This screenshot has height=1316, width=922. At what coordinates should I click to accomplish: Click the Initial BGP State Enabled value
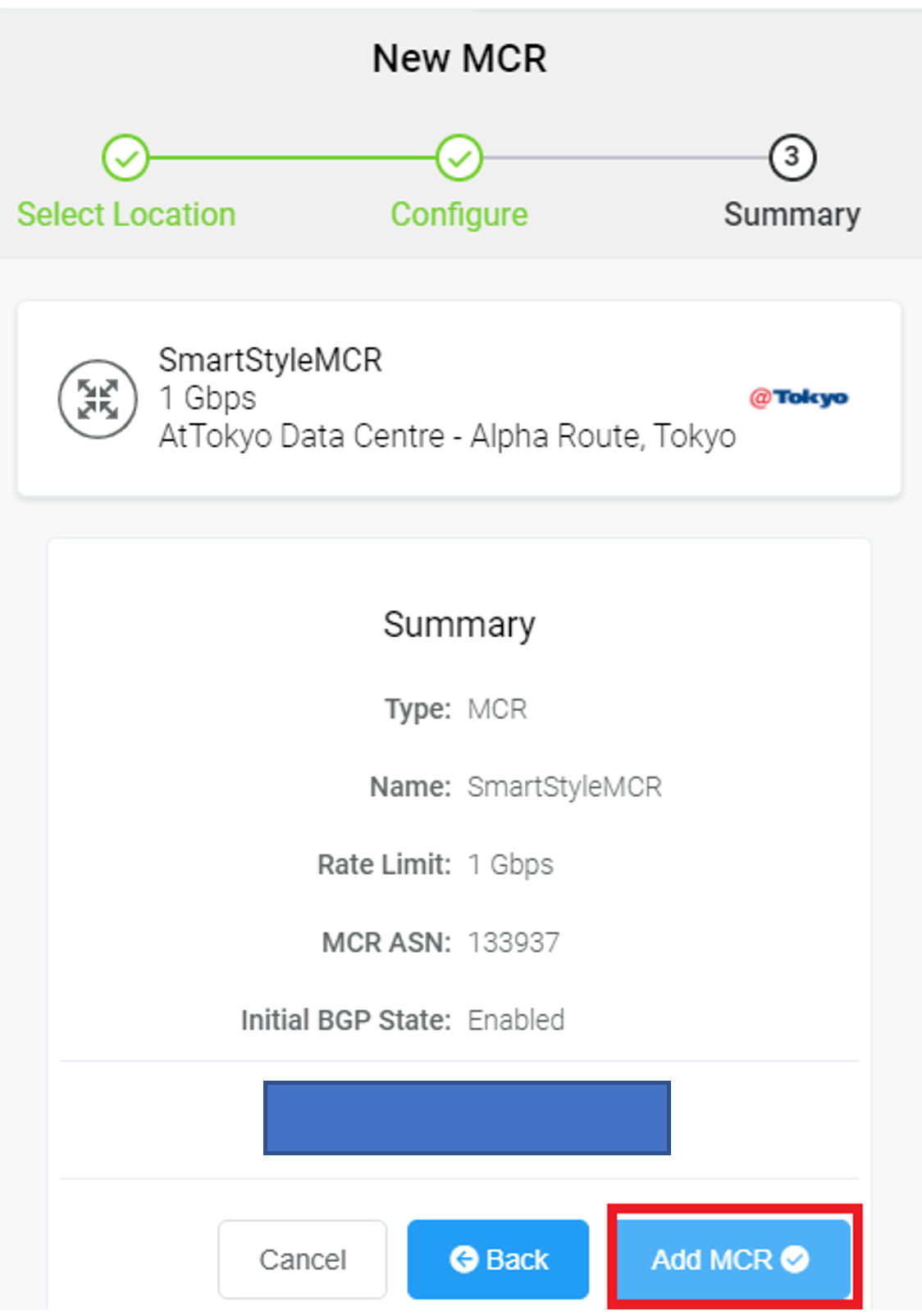pyautogui.click(x=516, y=1021)
